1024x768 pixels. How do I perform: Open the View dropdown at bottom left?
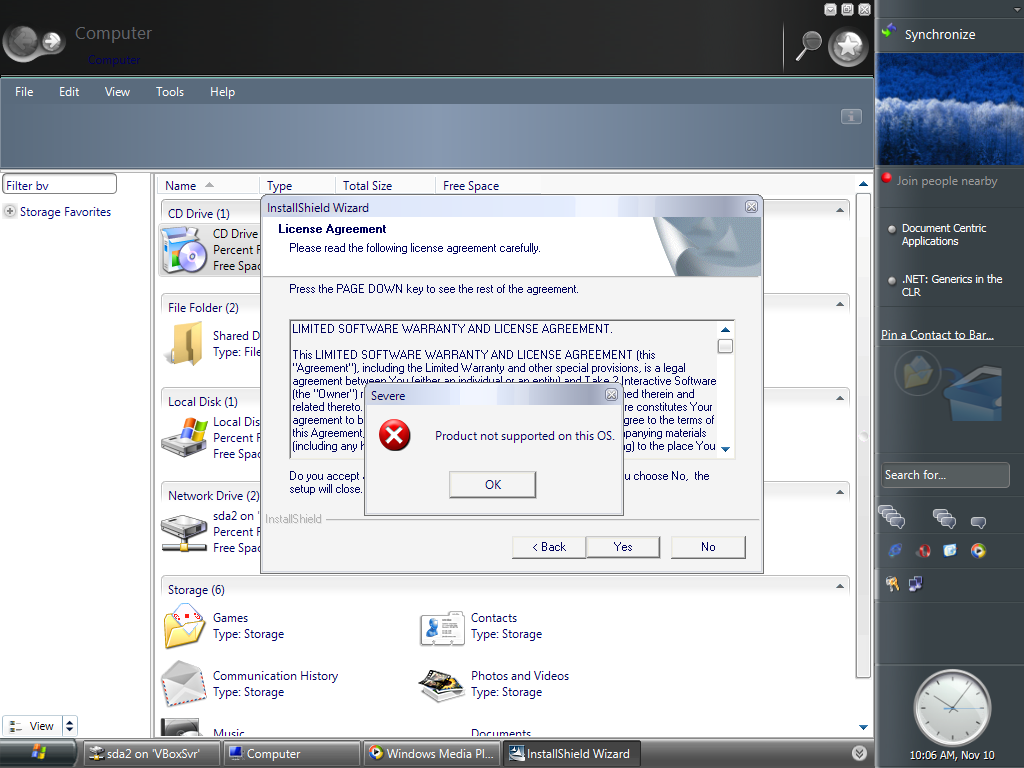[69, 726]
